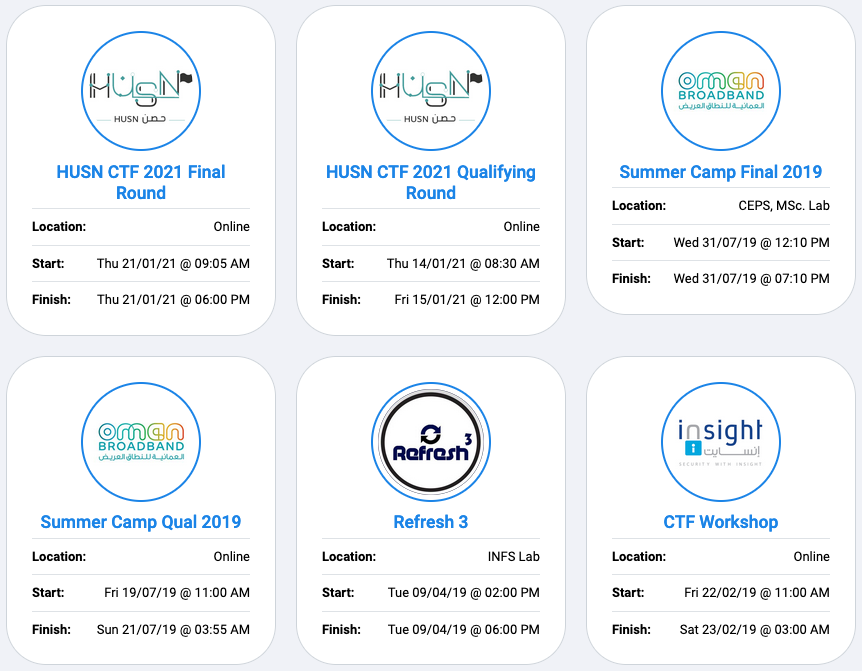Open the HUSN CTF 2021 Final Round link
This screenshot has width=862, height=671.
tap(141, 182)
